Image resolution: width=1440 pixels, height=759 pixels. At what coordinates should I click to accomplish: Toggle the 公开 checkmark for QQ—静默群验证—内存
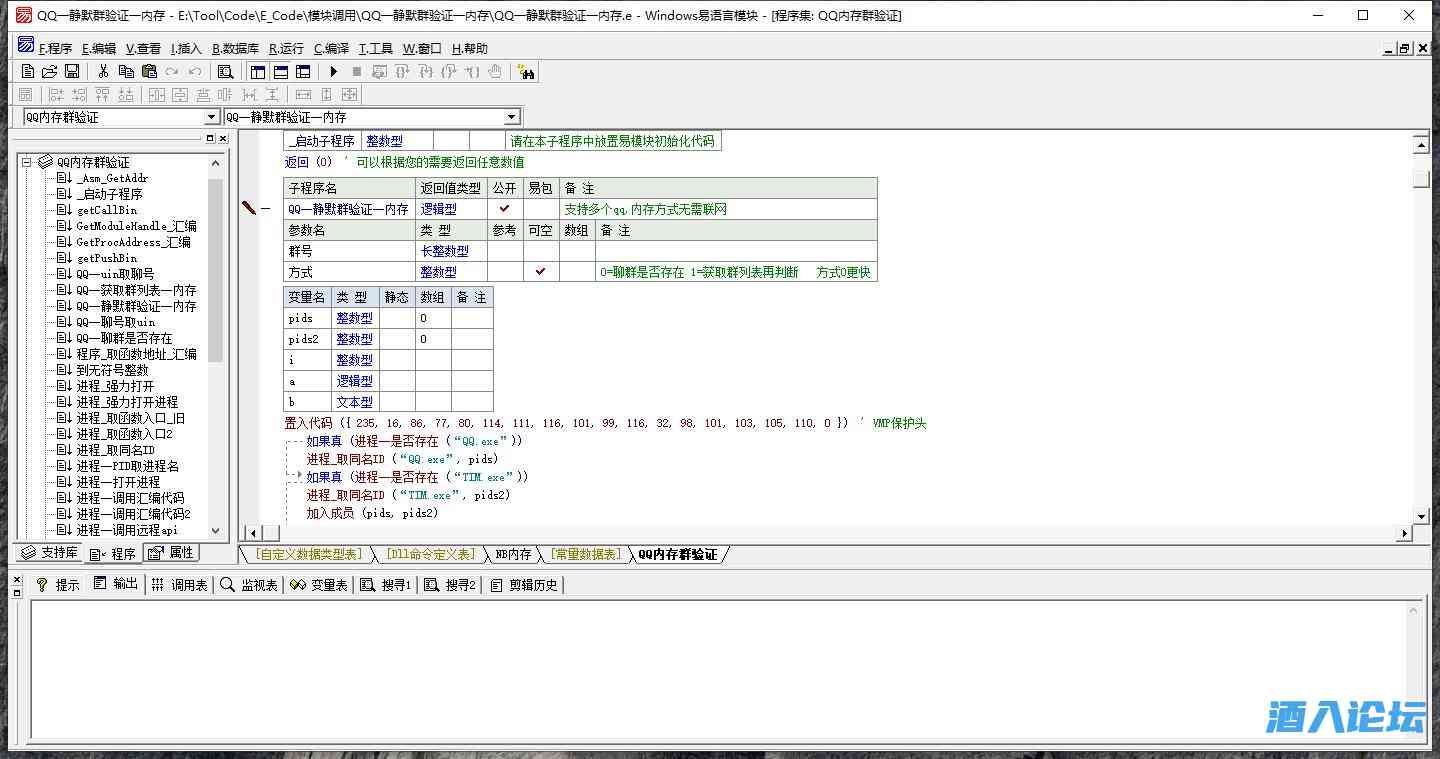505,209
